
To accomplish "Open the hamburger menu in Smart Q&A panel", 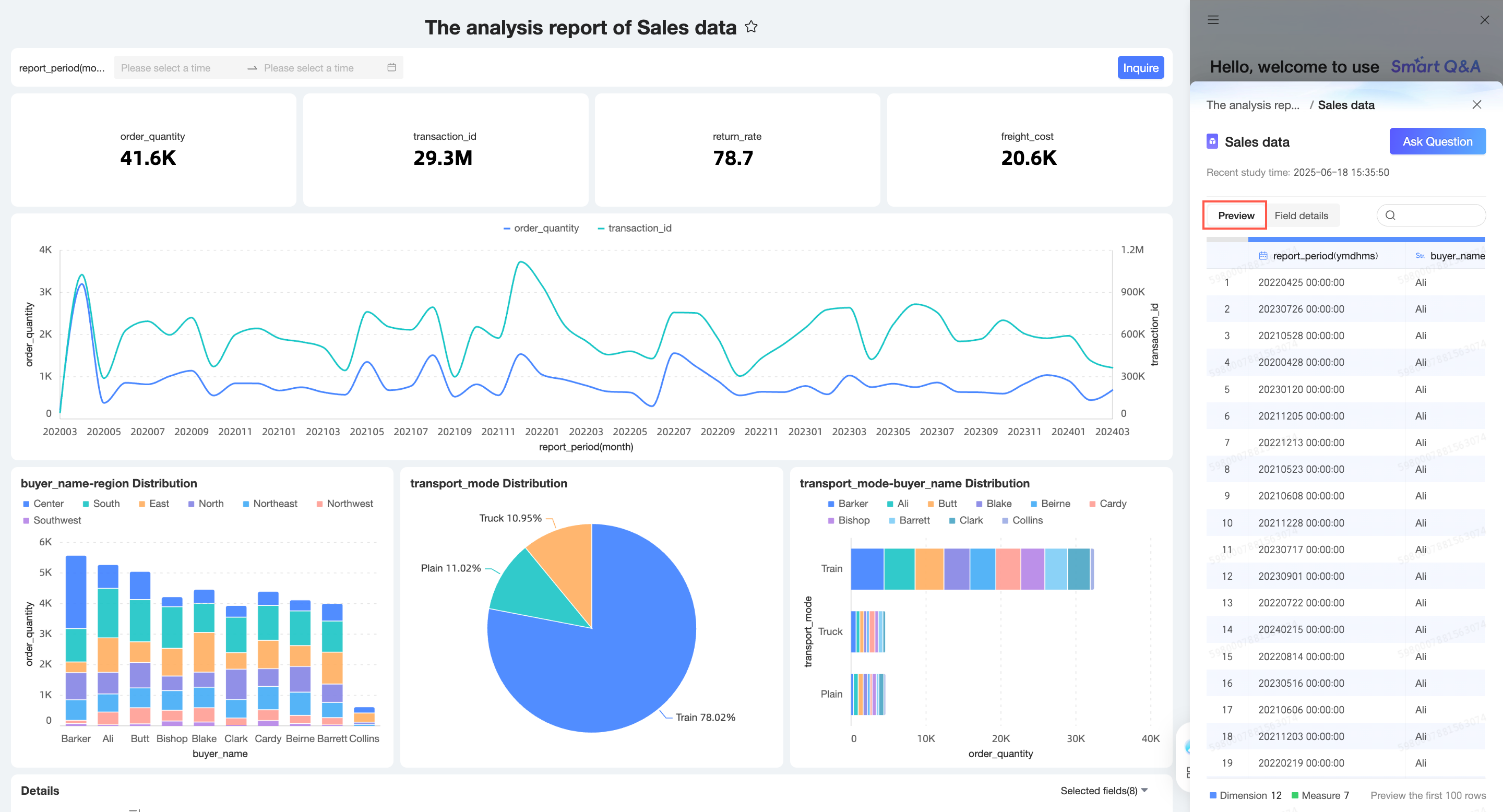I will [1213, 20].
